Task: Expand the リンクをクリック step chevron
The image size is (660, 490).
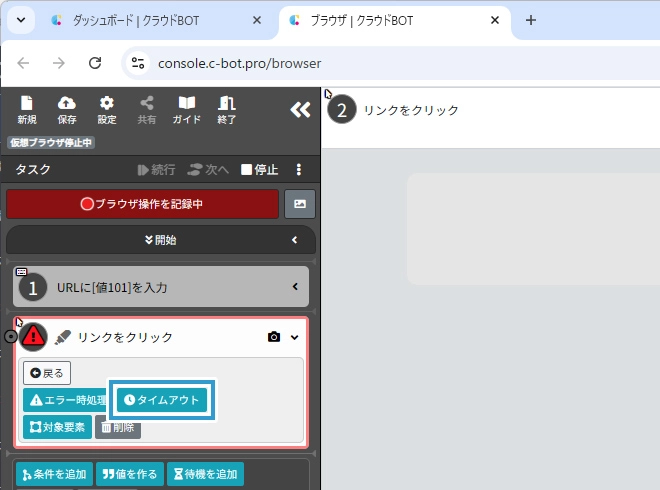Action: [x=295, y=337]
